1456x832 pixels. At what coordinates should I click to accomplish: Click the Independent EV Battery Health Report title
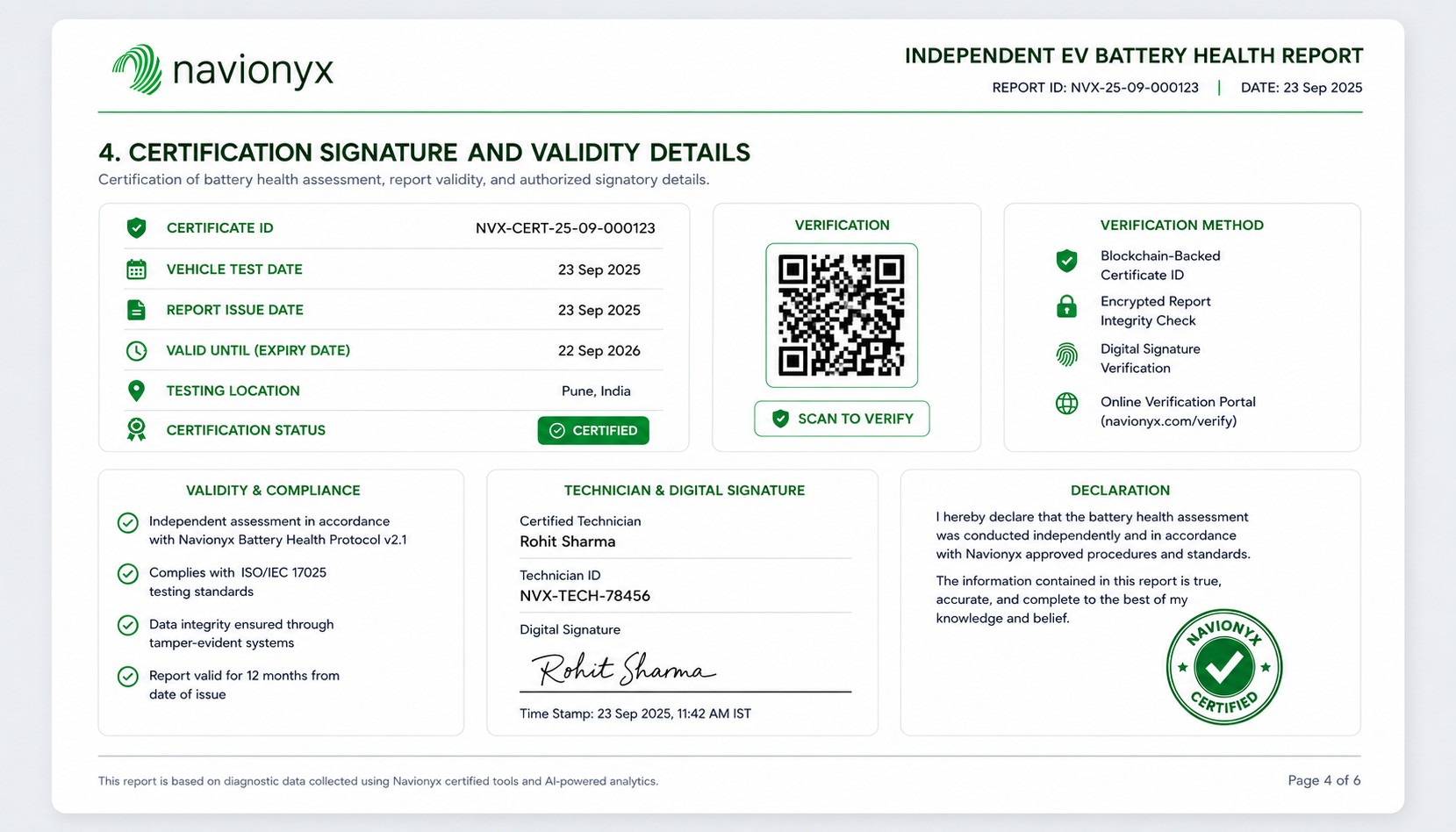click(1134, 56)
